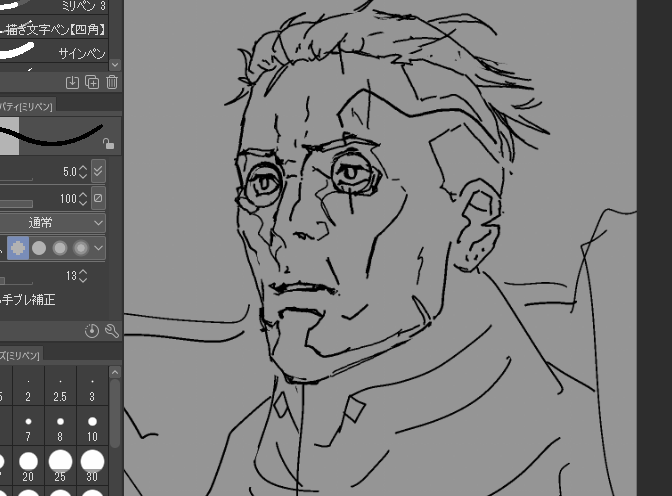Image resolution: width=672 pixels, height=496 pixels.
Task: Select brush size preset 3
Action: tap(92, 386)
